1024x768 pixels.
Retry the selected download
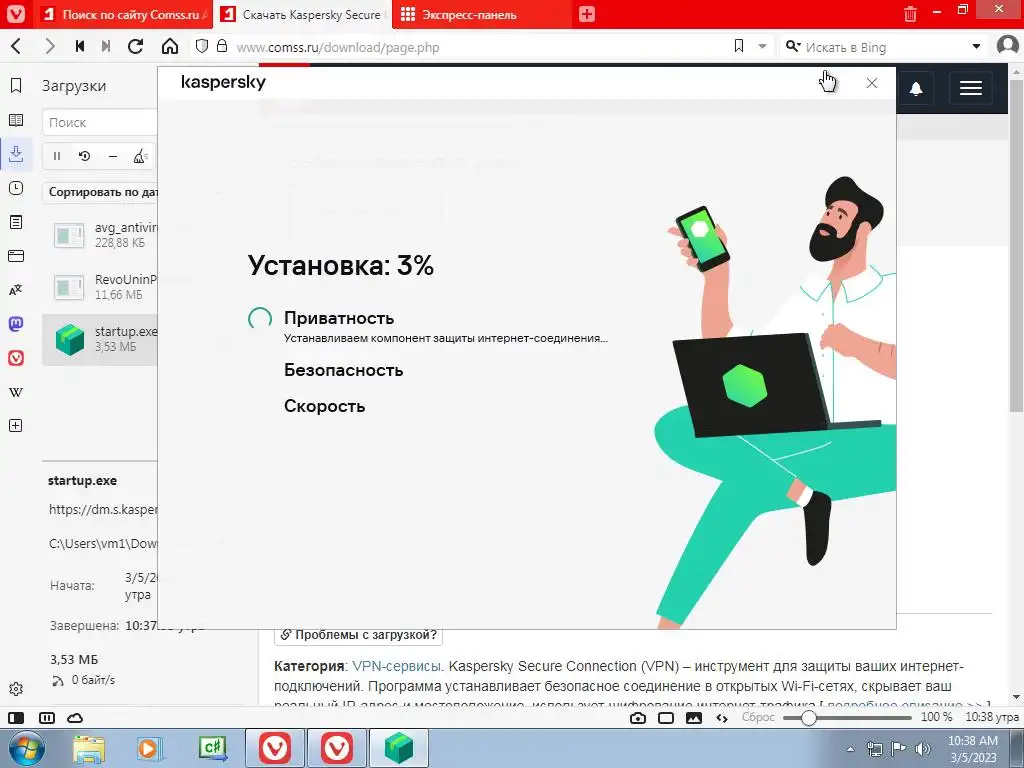(84, 156)
